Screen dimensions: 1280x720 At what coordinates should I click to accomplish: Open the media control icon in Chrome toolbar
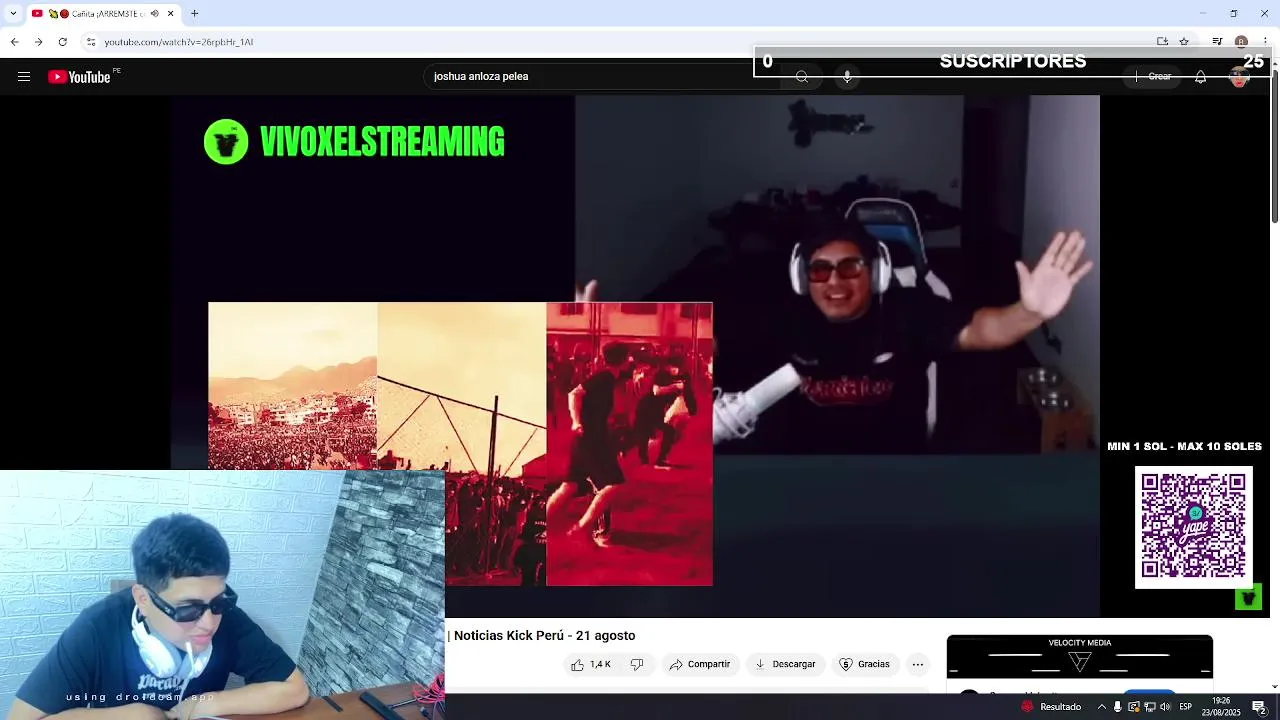1217,42
